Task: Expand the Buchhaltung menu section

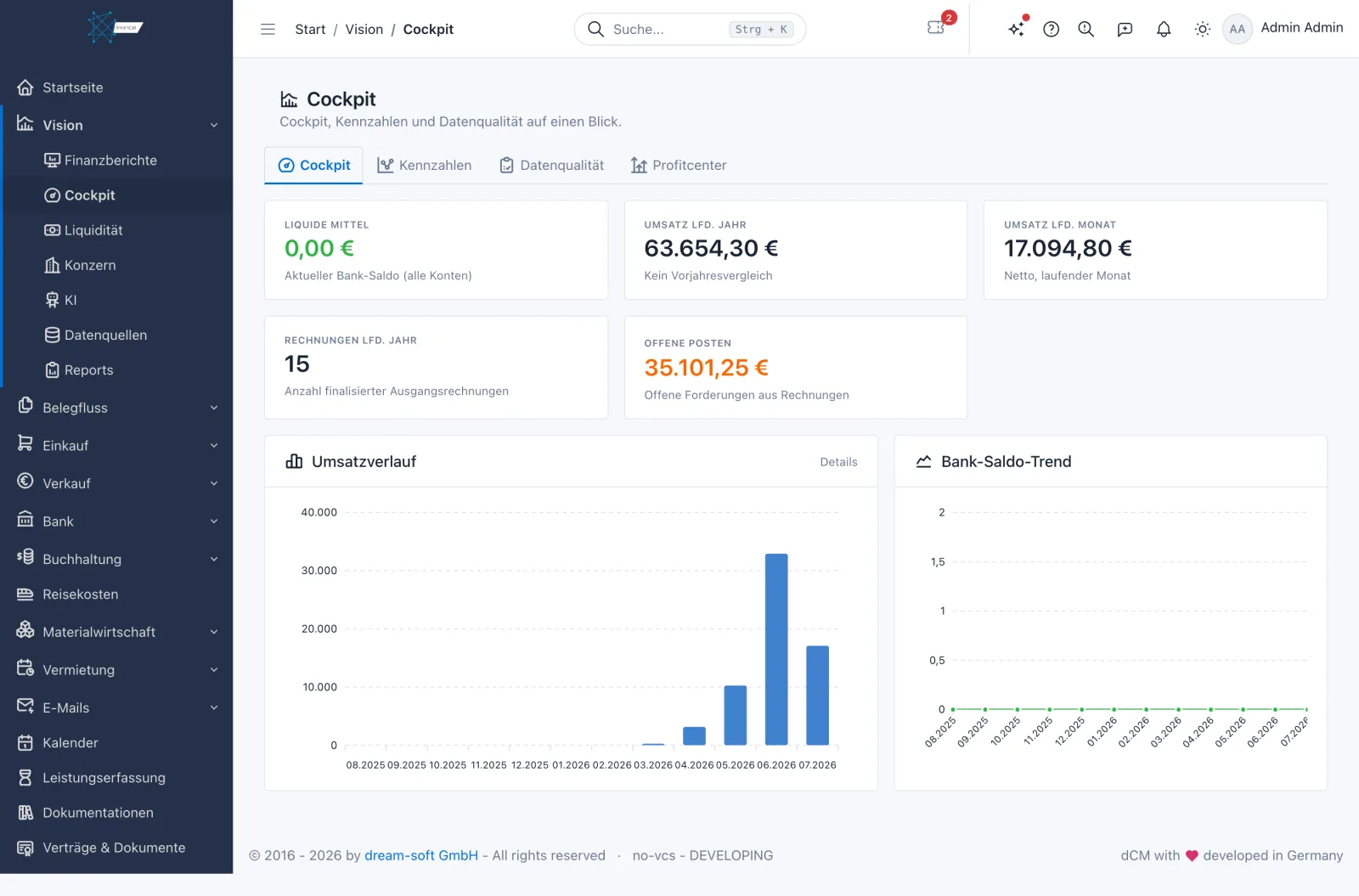Action: point(117,559)
